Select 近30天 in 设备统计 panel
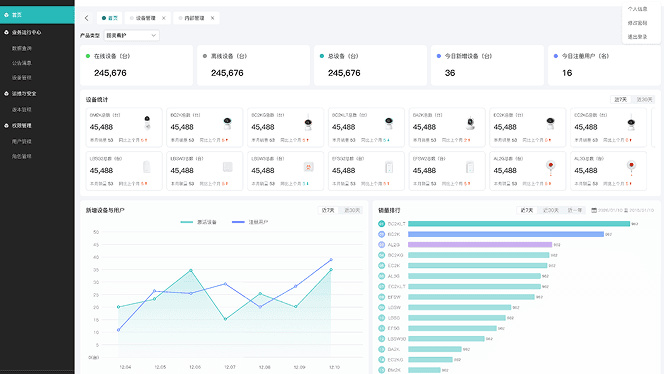 pos(644,100)
